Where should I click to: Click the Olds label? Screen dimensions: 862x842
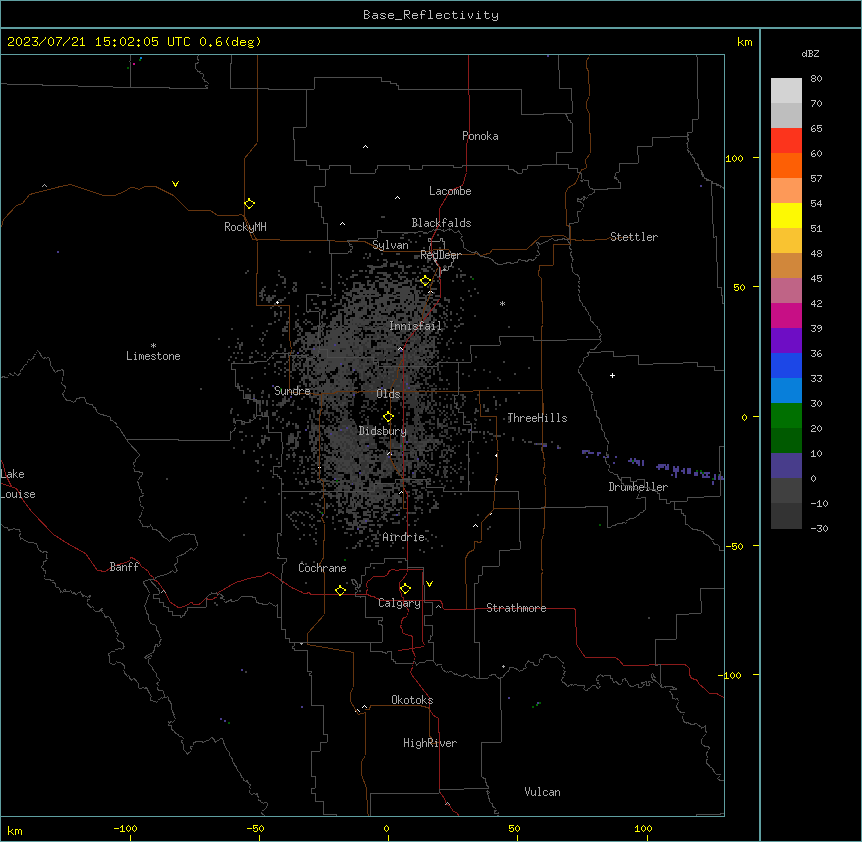coord(388,394)
